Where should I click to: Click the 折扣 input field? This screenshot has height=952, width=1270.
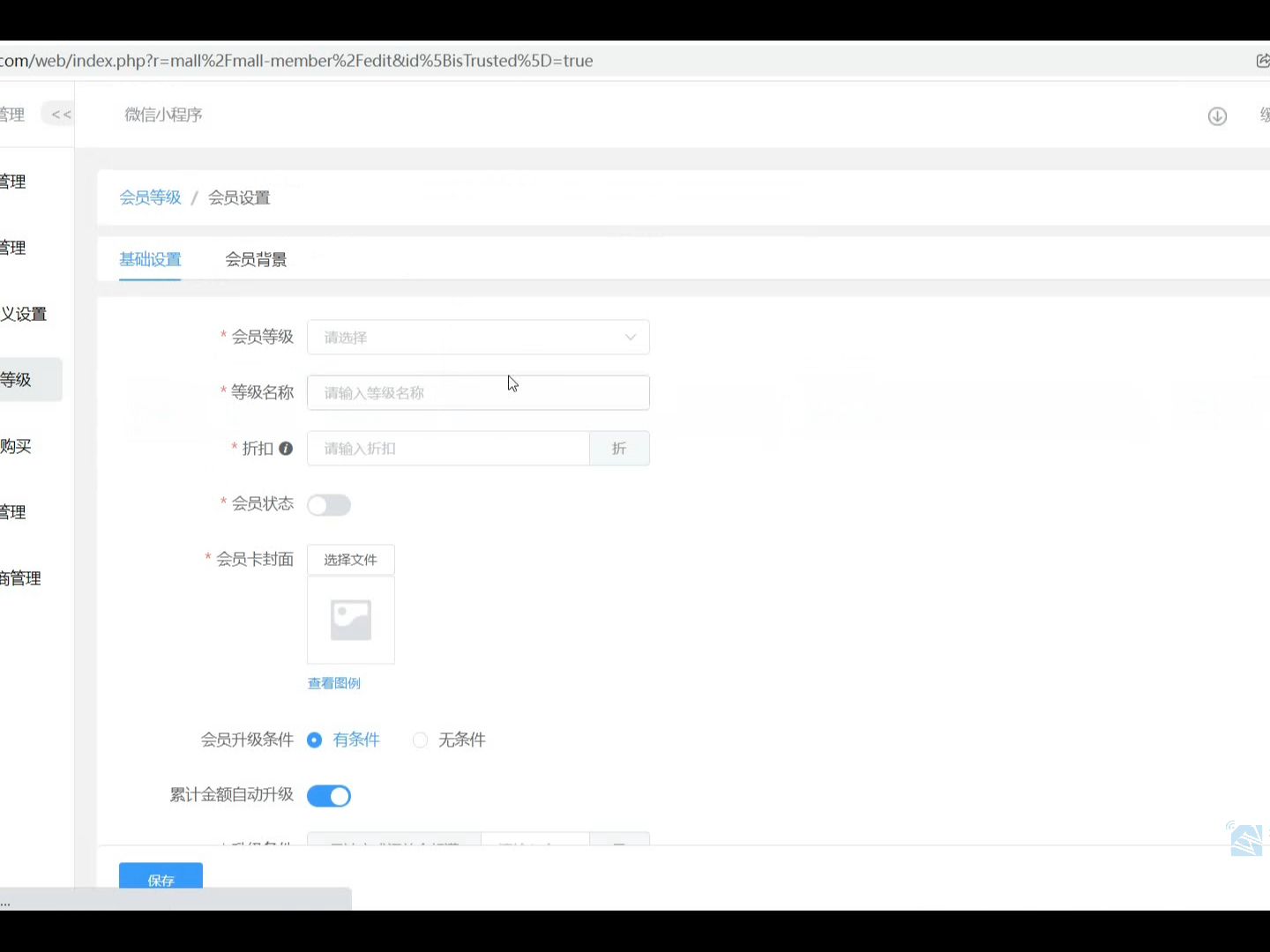click(x=448, y=449)
